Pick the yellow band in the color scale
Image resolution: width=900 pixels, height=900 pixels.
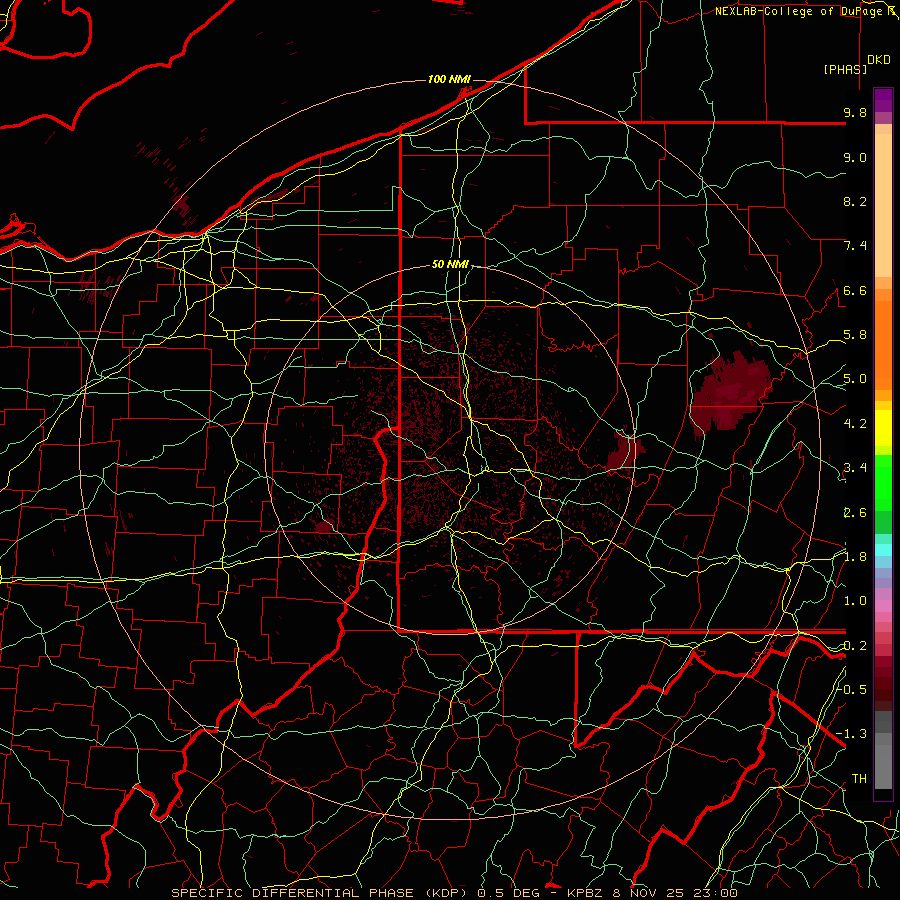883,428
